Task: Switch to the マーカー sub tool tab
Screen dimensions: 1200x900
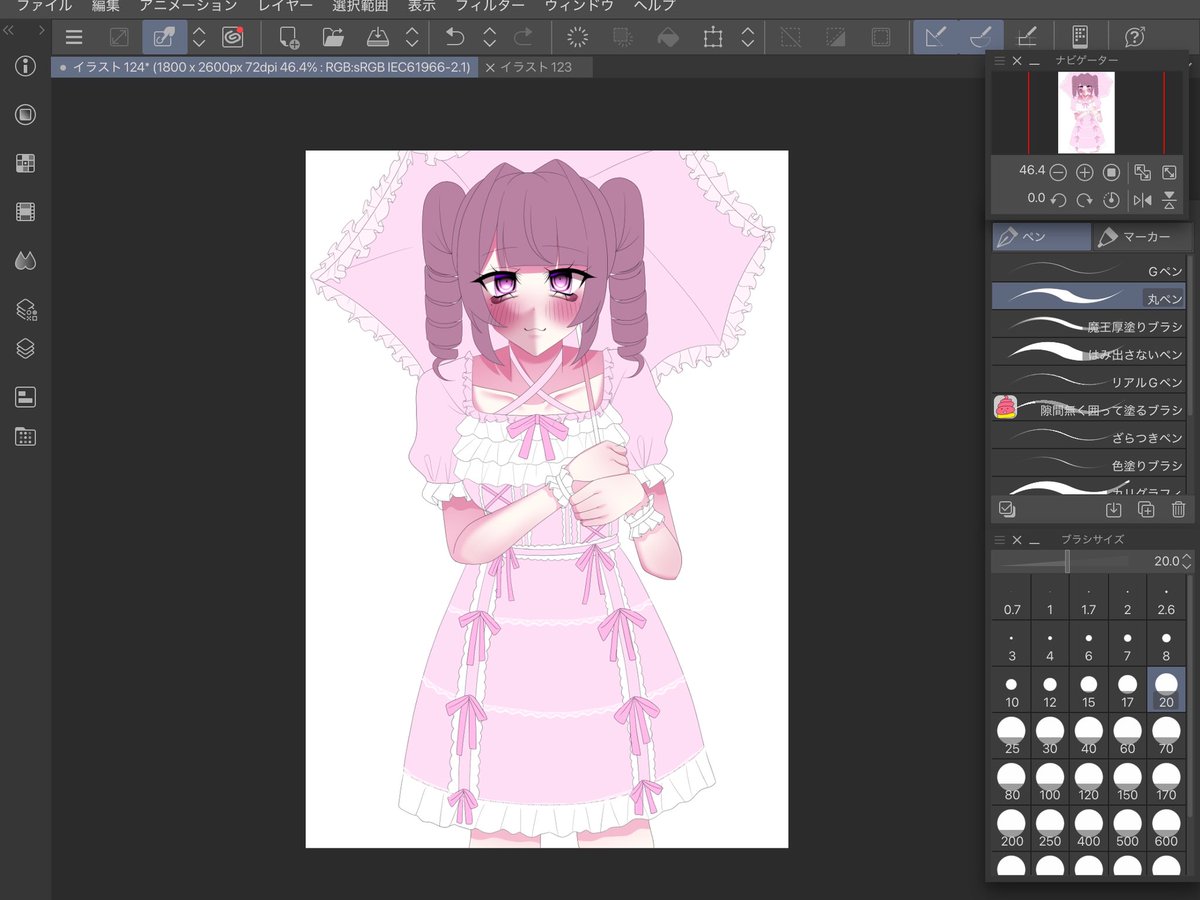Action: pos(1142,237)
